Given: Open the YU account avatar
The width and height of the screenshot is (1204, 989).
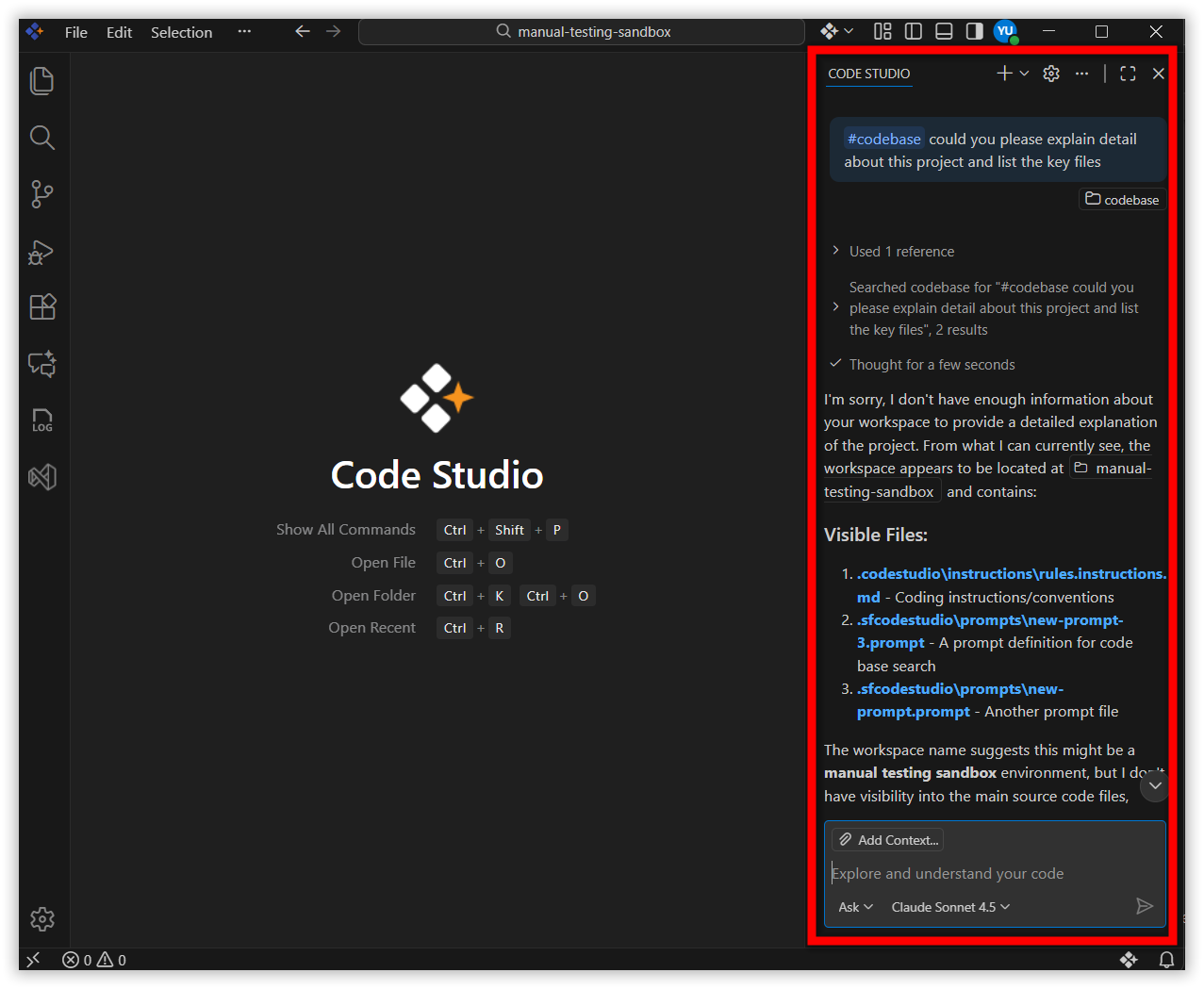Looking at the screenshot, I should (1006, 31).
